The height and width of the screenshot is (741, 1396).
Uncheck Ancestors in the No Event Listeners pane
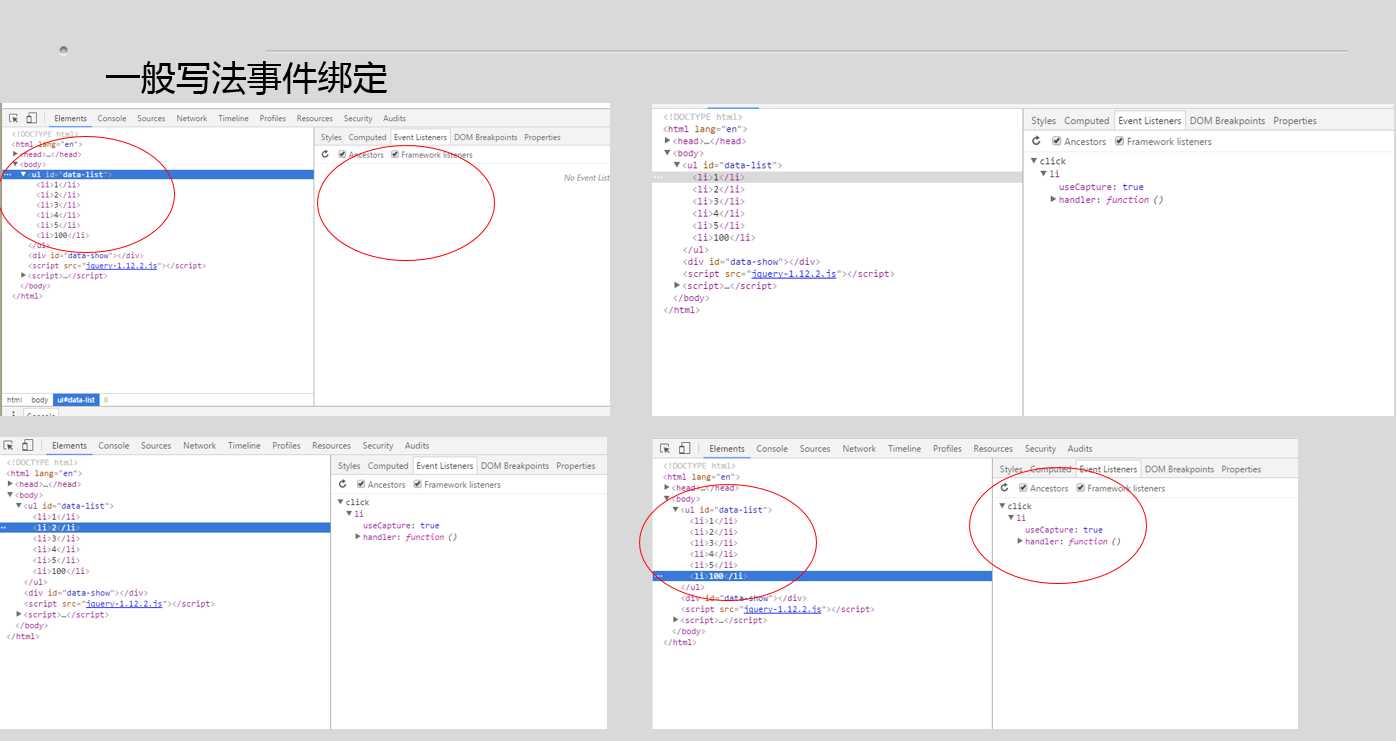343,155
